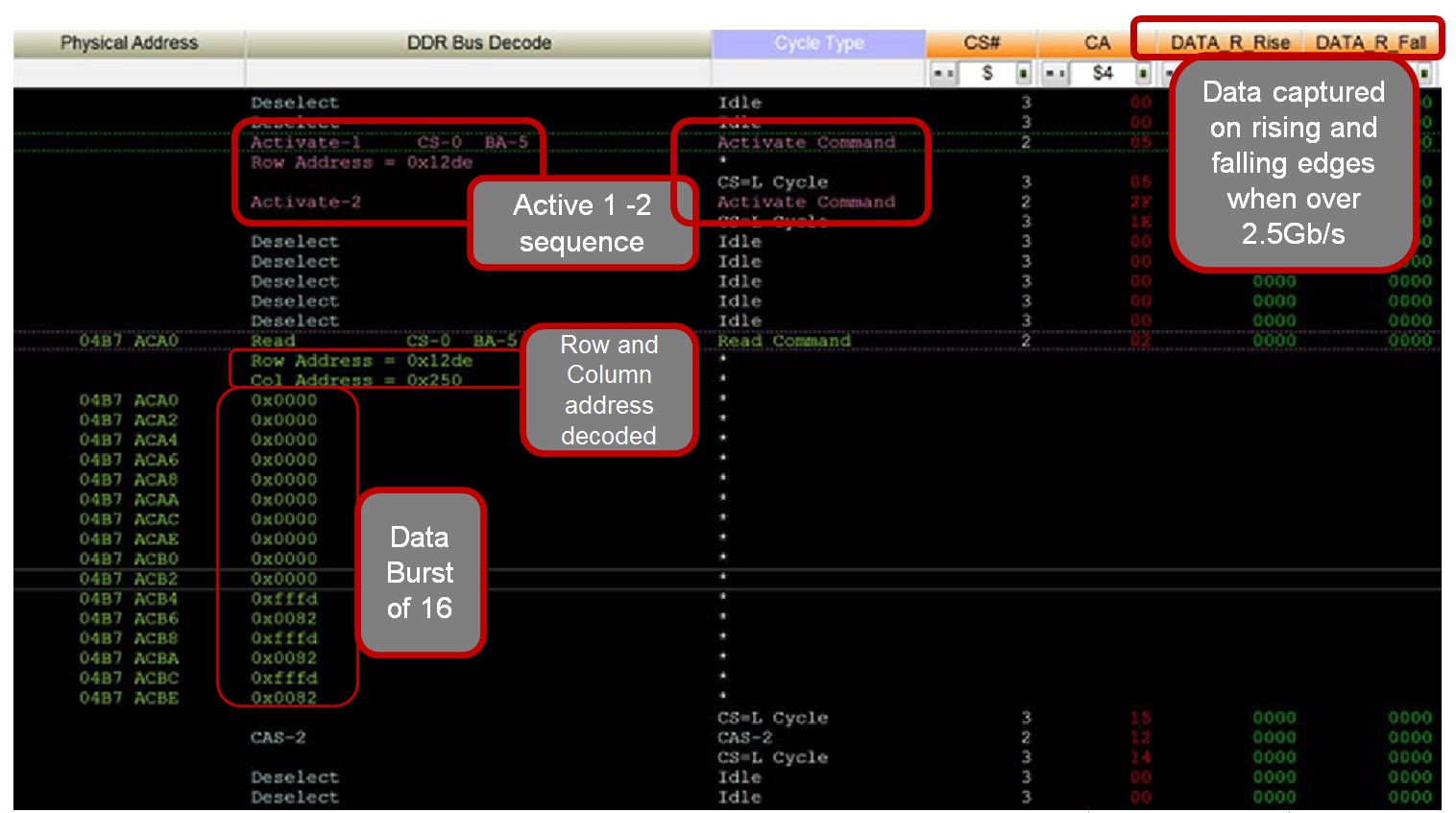This screenshot has width=1456, height=813.
Task: Click the green indicator beside the CS# filter field
Action: (x=1024, y=72)
